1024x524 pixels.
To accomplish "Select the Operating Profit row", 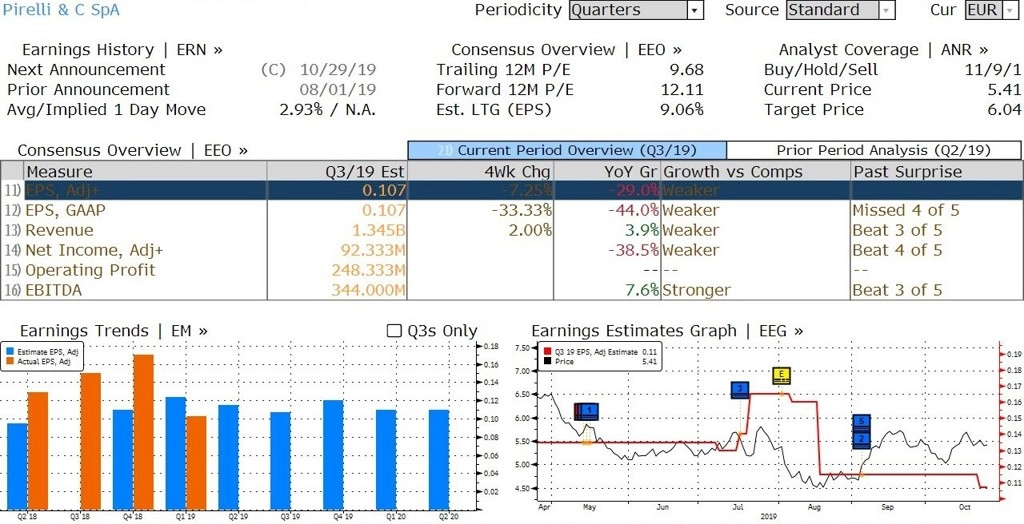I will pyautogui.click(x=510, y=270).
